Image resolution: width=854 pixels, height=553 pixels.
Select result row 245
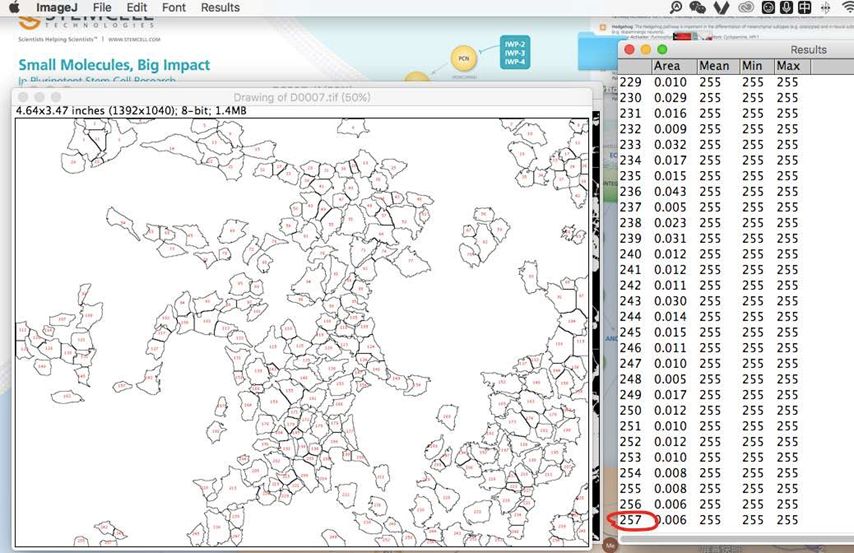[x=735, y=332]
